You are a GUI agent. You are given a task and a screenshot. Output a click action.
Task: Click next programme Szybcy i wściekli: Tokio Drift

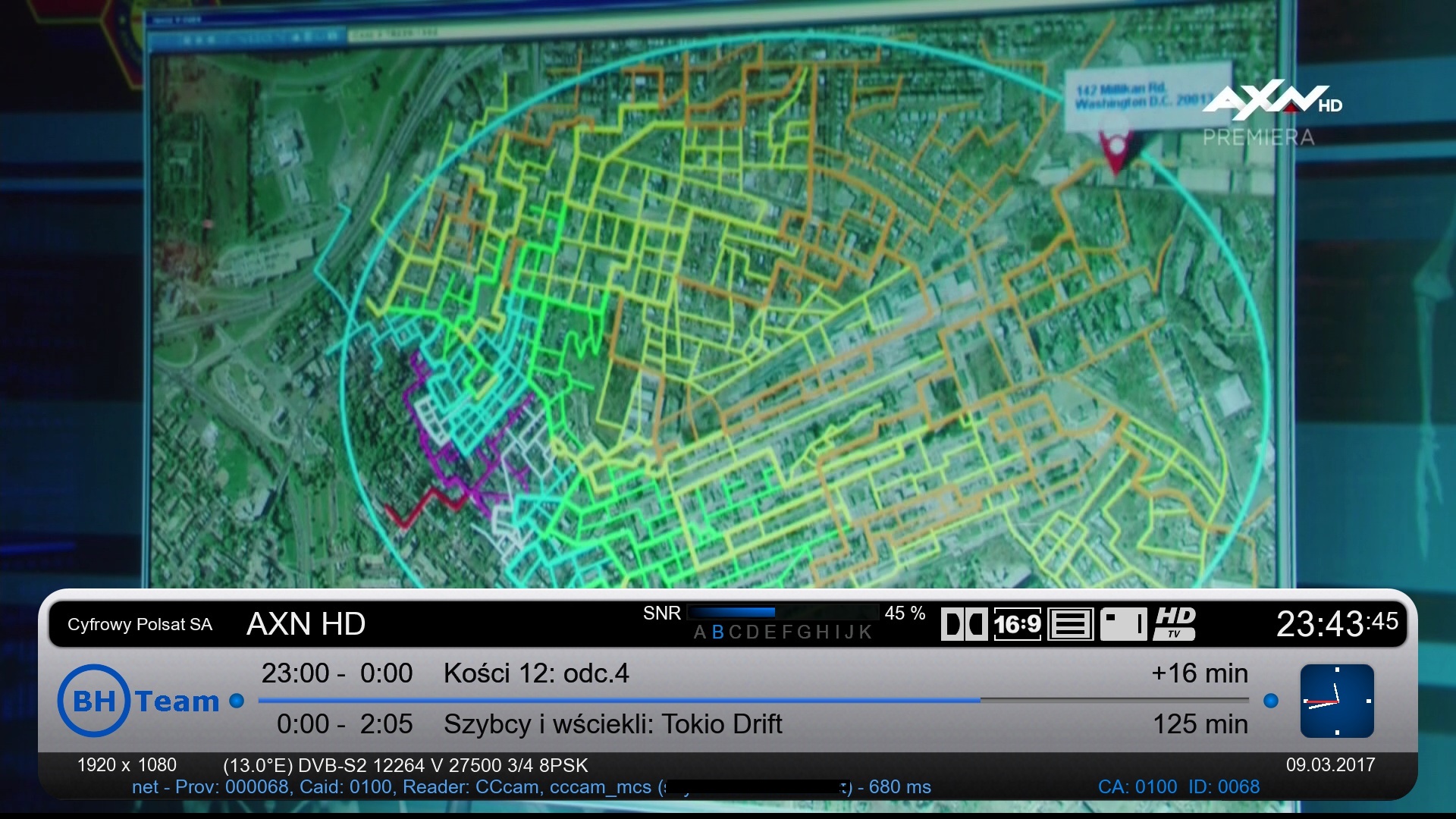613,724
